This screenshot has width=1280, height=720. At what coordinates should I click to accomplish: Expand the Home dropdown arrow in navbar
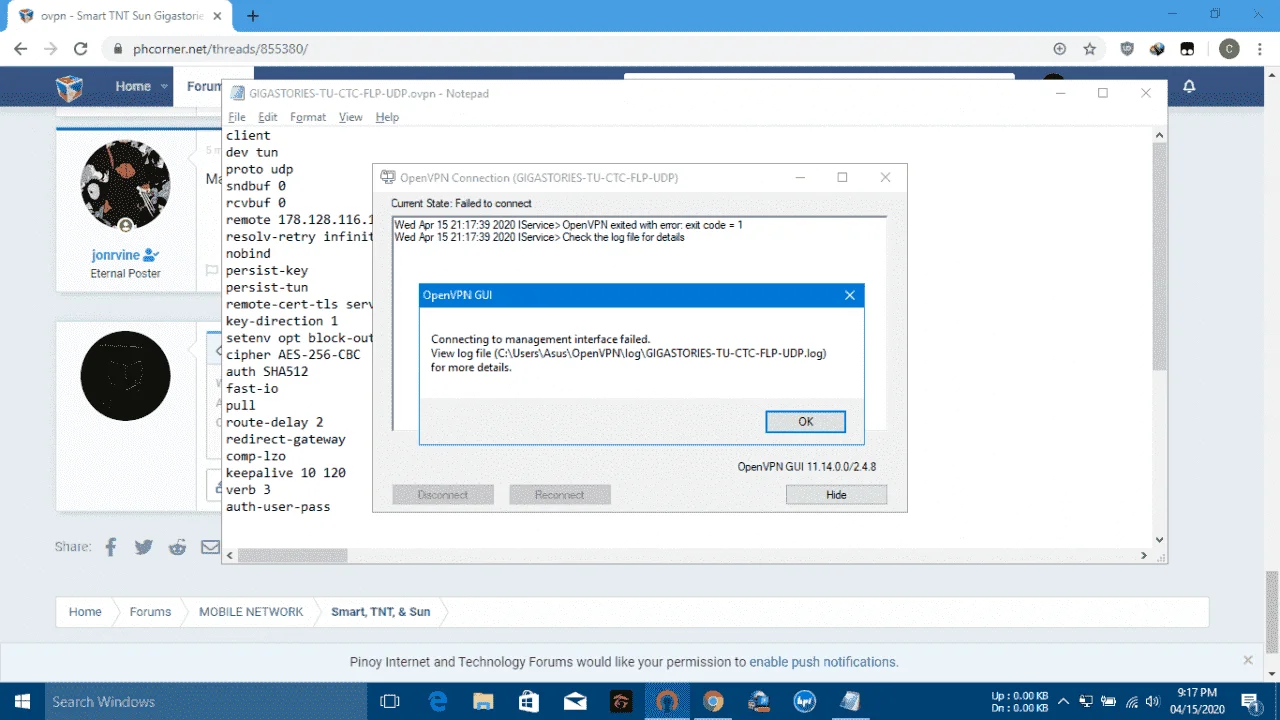click(x=164, y=87)
